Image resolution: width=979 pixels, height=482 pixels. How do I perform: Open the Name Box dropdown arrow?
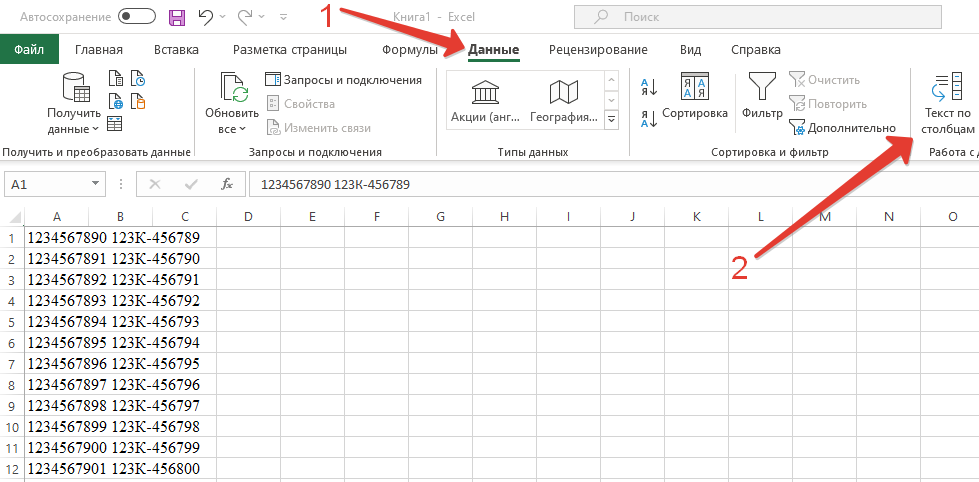(95, 185)
